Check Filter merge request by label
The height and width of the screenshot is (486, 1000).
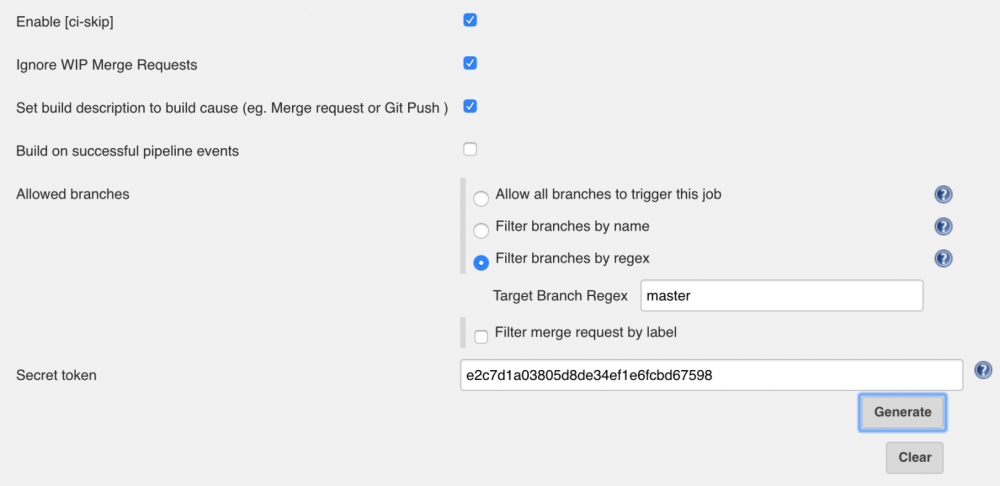click(x=481, y=337)
